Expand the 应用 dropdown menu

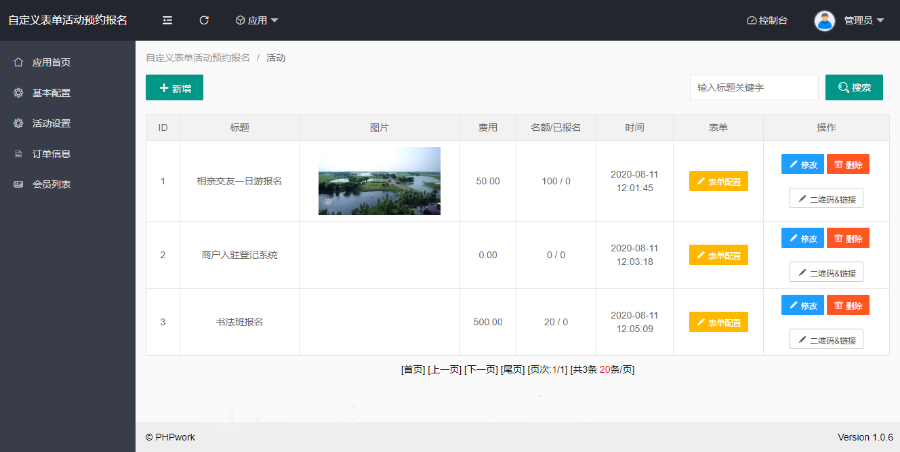click(257, 20)
